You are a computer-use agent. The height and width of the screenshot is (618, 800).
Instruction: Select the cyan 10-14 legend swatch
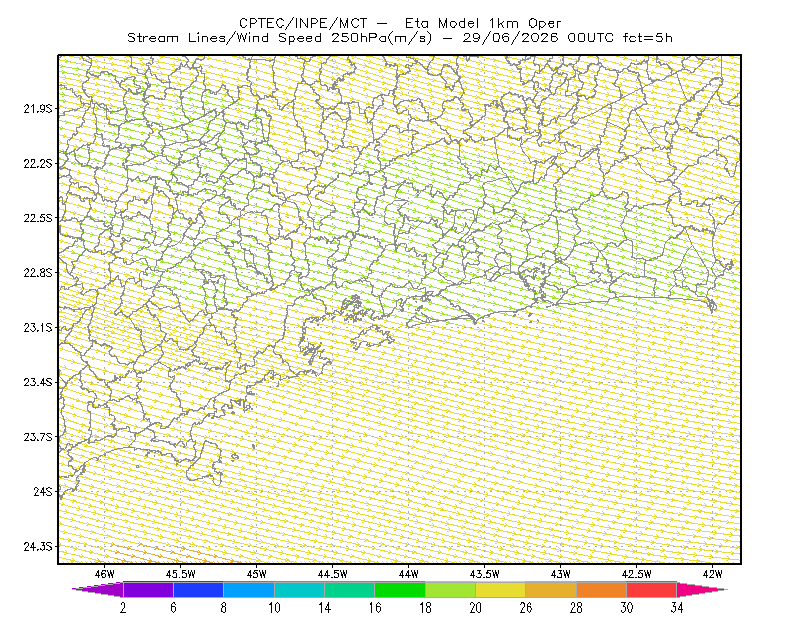click(299, 589)
